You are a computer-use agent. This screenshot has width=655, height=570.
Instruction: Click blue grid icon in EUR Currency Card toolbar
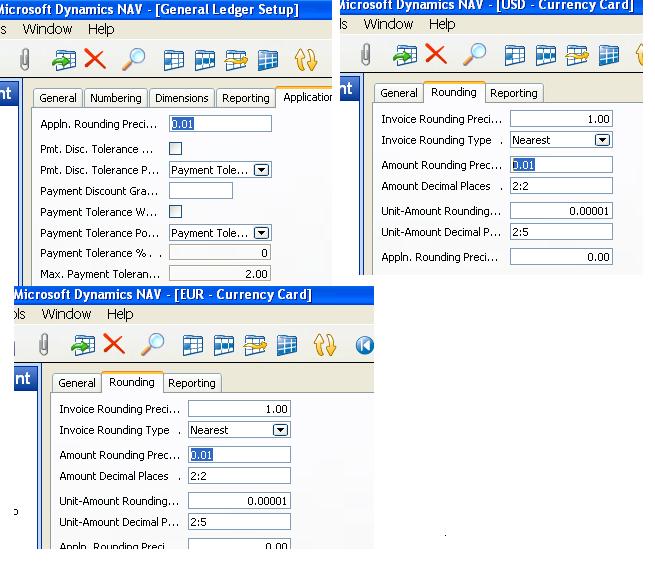tap(287, 345)
